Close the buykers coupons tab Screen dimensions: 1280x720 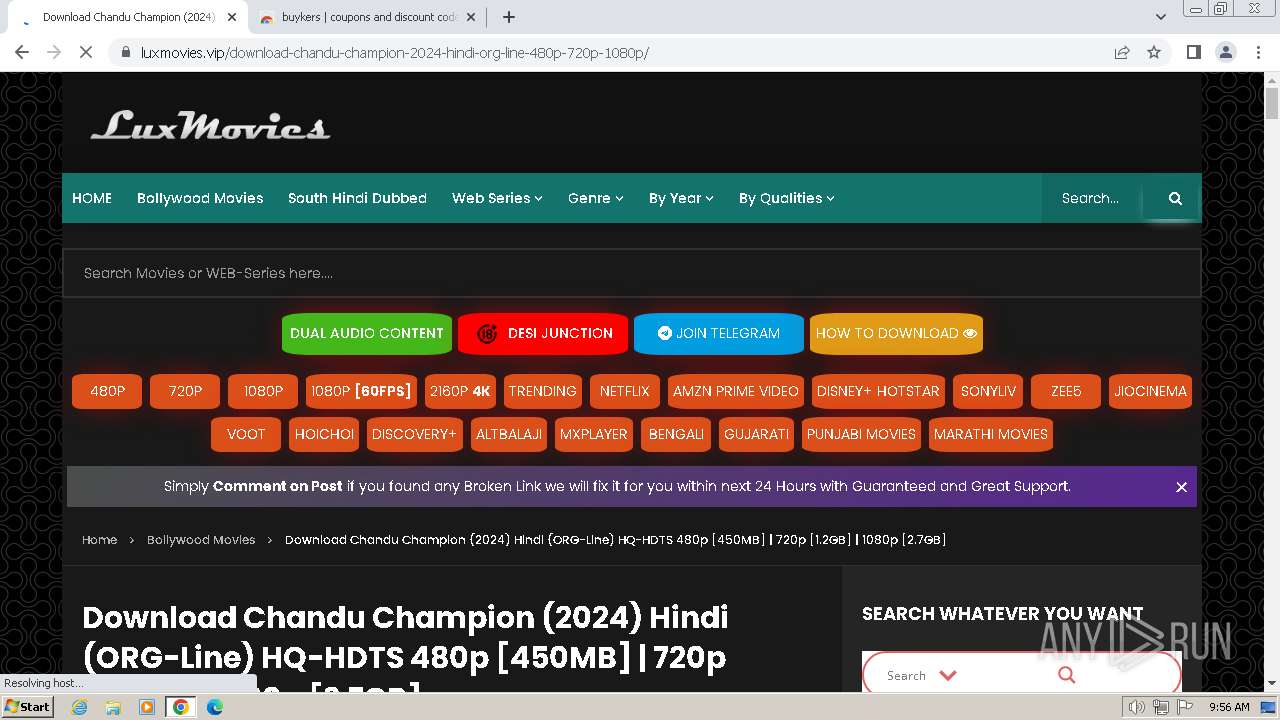(473, 17)
